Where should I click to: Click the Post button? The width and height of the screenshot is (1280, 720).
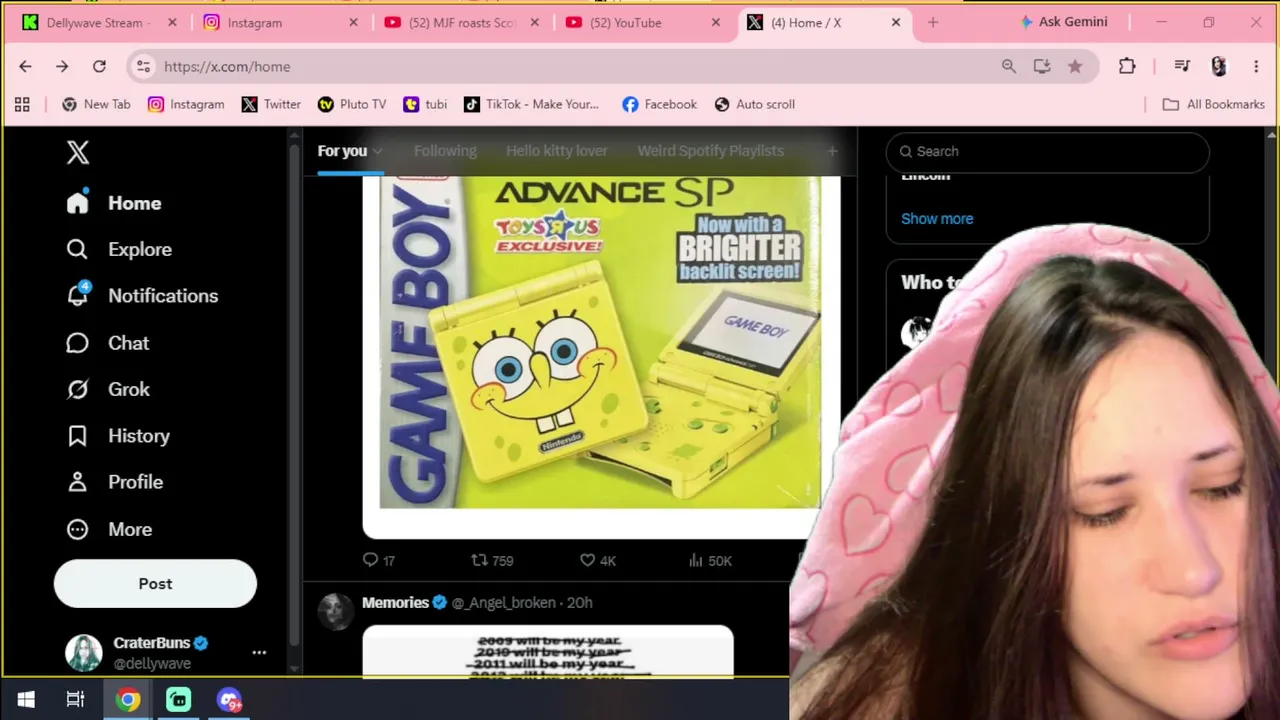coord(155,584)
